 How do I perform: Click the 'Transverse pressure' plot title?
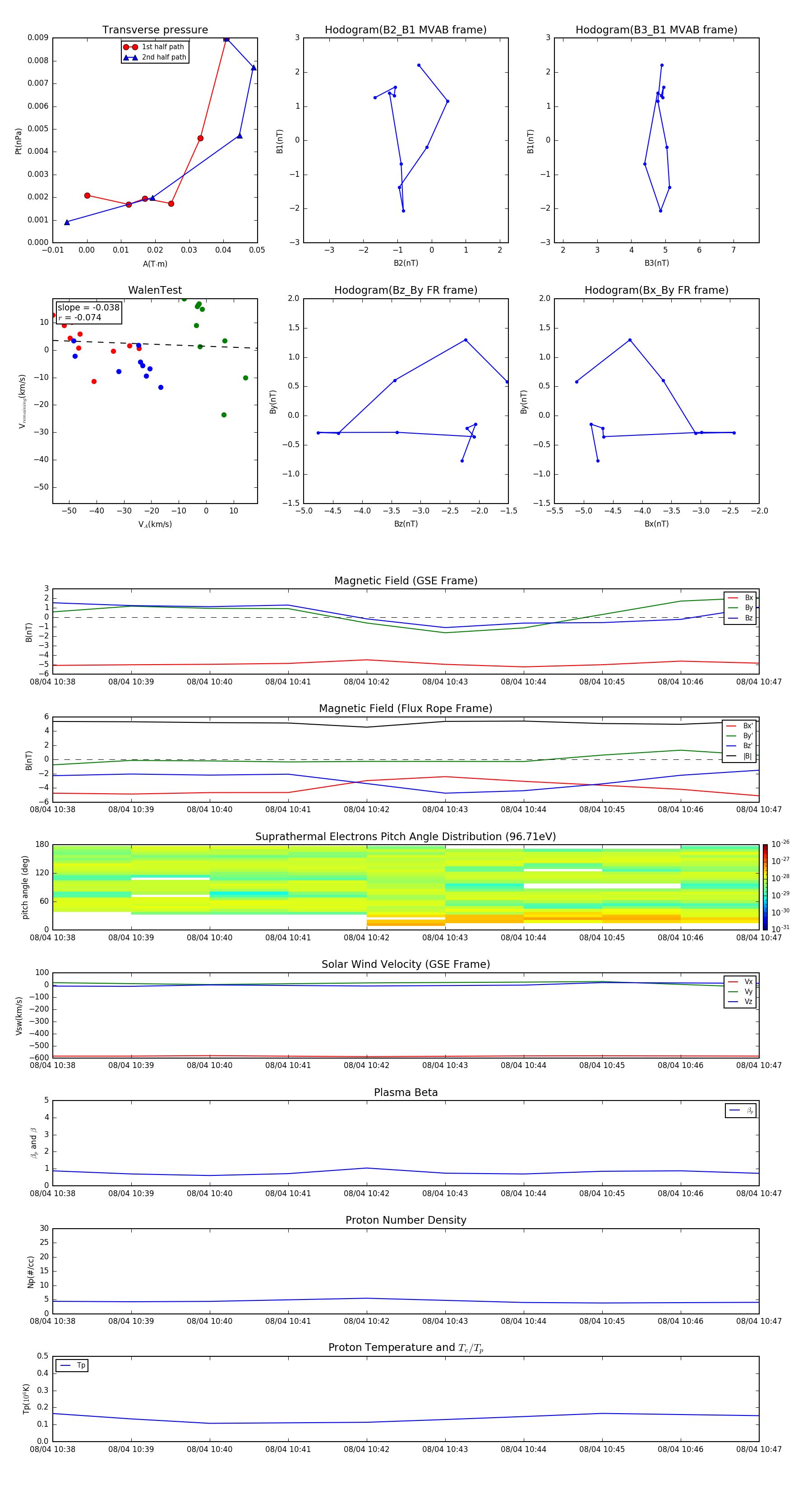point(155,29)
